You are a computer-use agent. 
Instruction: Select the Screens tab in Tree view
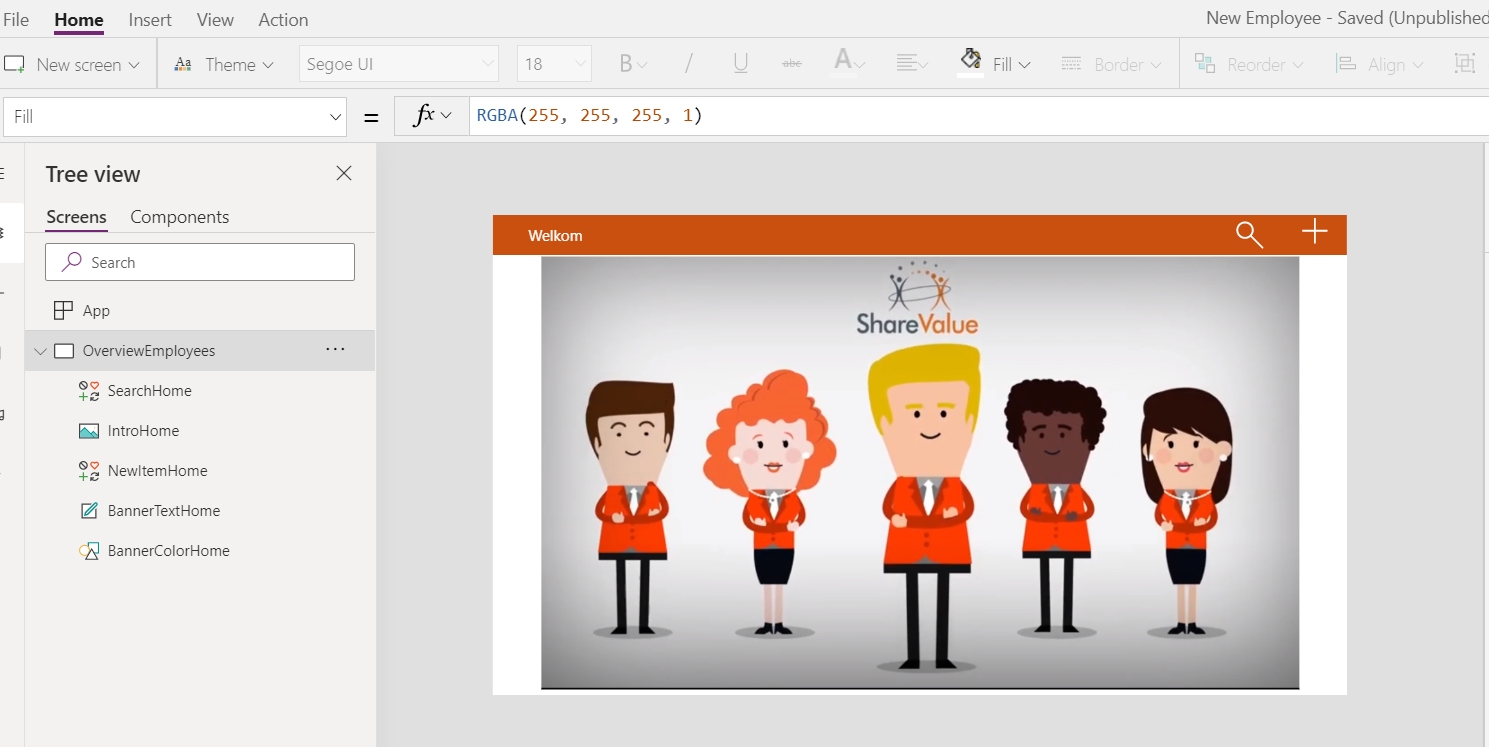(x=76, y=217)
